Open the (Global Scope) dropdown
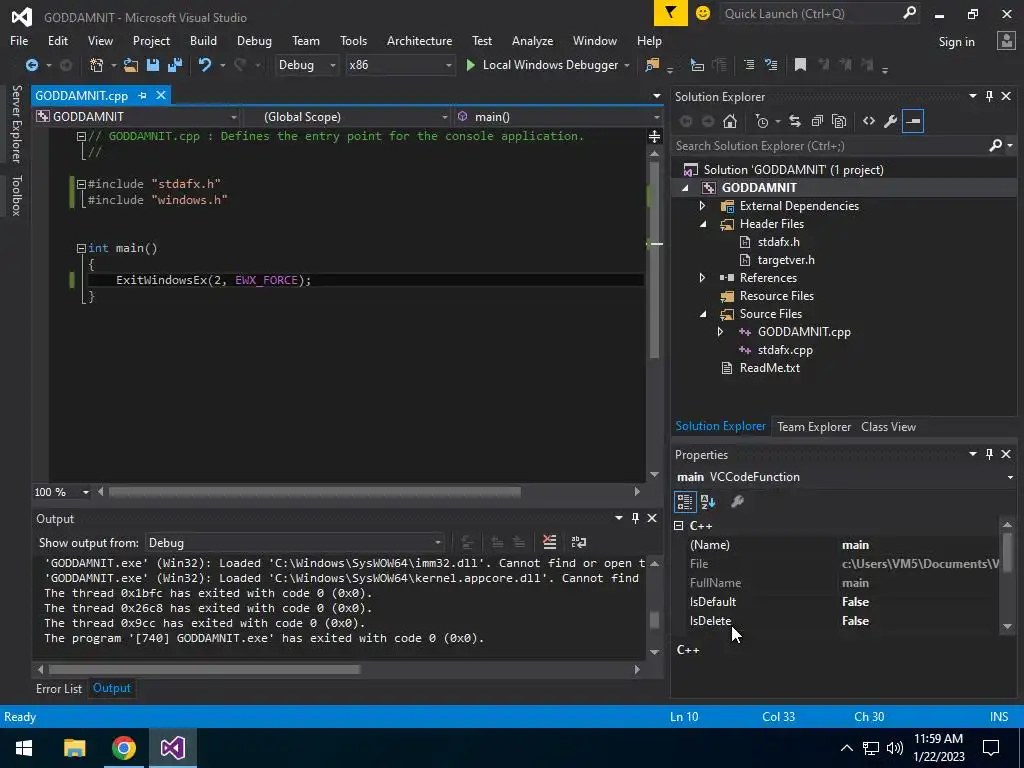This screenshot has height=768, width=1024. pos(347,117)
